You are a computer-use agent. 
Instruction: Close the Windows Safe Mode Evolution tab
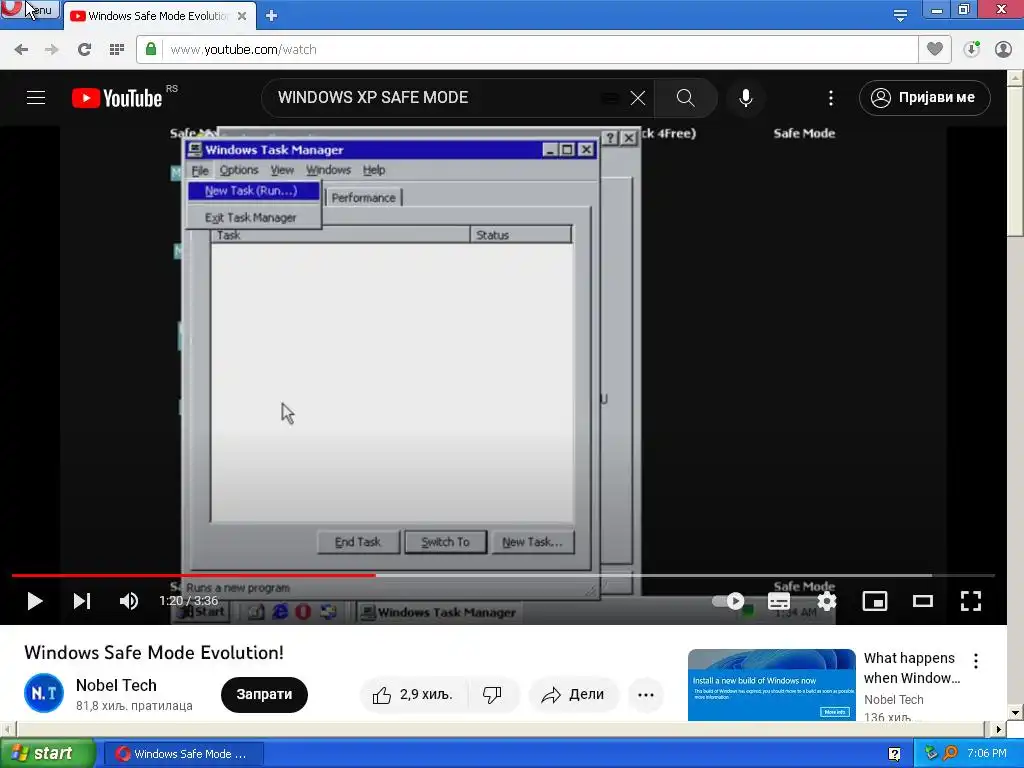tap(242, 16)
